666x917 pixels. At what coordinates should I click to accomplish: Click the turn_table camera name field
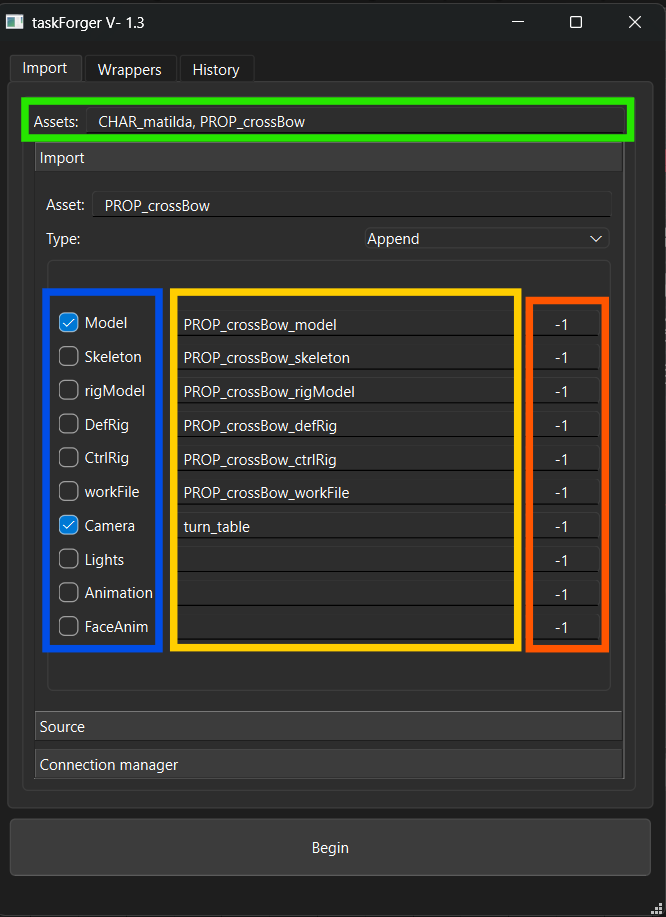point(345,526)
